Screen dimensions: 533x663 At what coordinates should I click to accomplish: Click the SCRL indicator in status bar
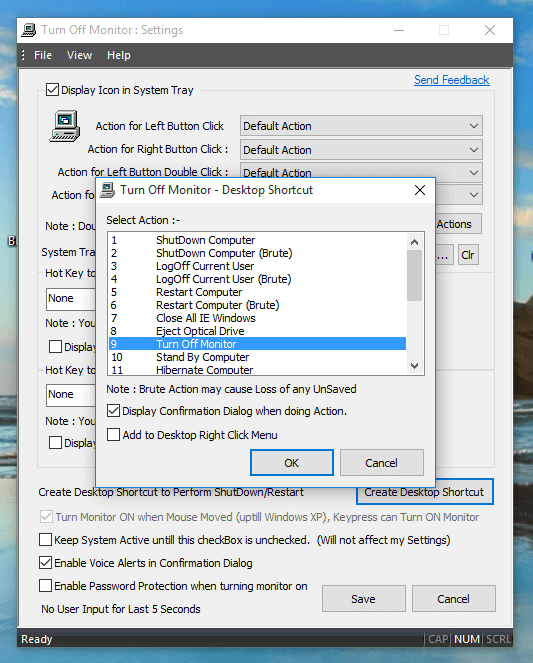[x=498, y=639]
